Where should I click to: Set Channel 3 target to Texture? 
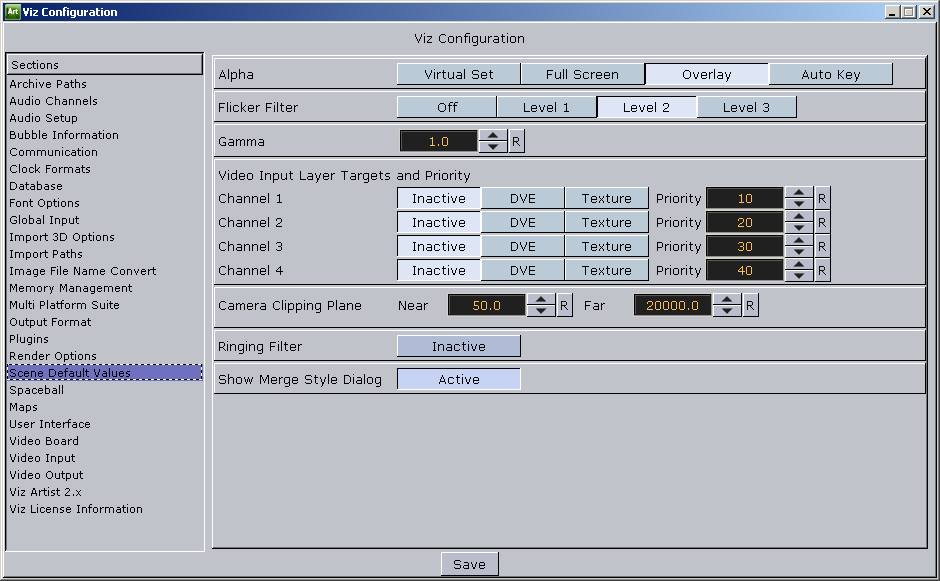(606, 246)
